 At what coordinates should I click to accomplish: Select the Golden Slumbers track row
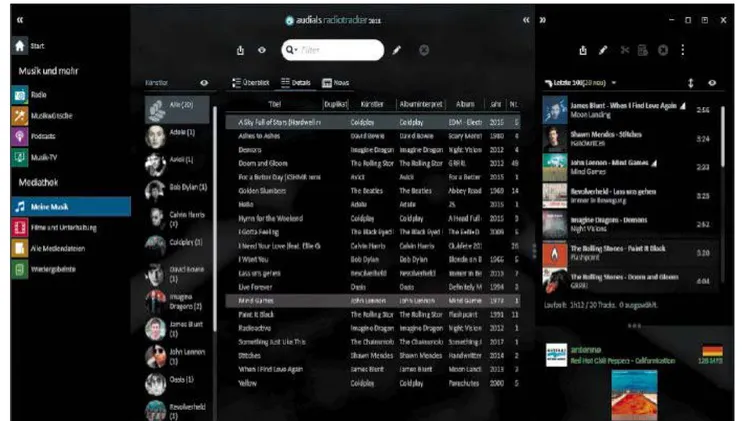point(373,191)
